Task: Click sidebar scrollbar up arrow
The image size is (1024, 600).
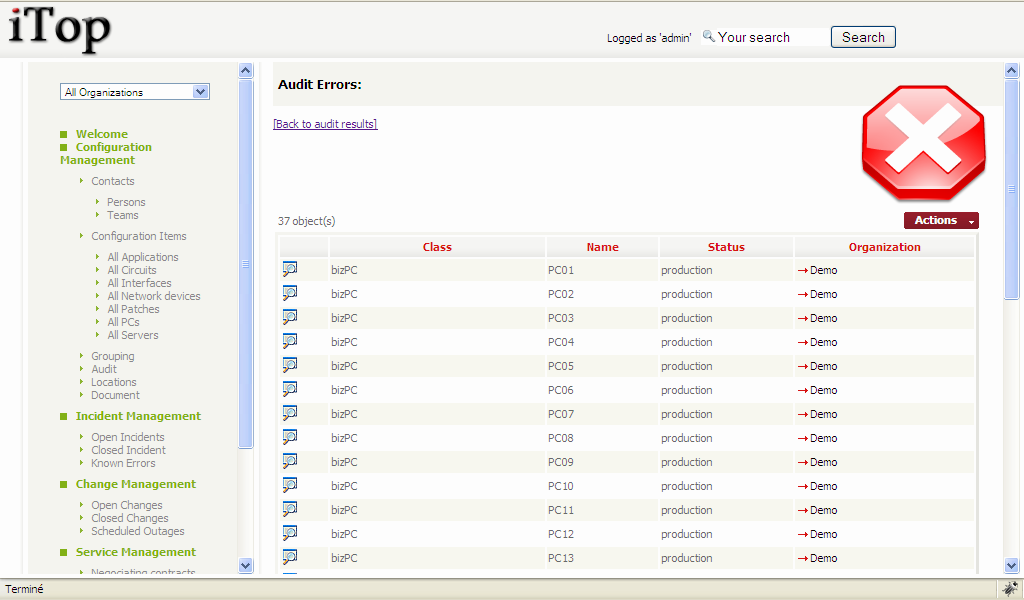Action: pyautogui.click(x=246, y=71)
